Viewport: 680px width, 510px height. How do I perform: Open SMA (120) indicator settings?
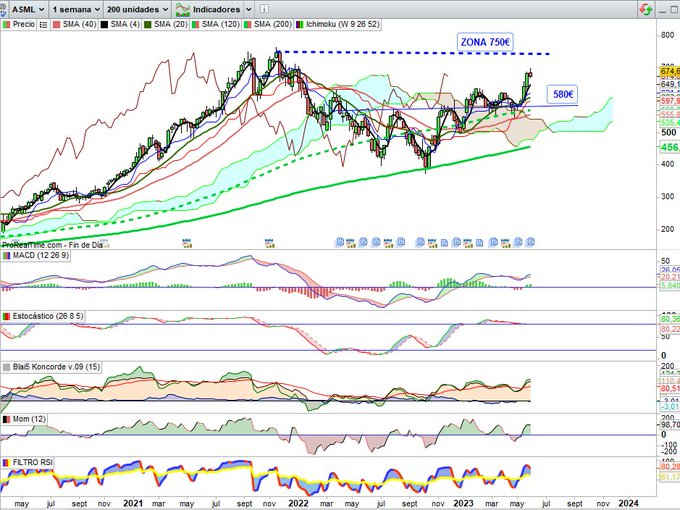pos(220,25)
